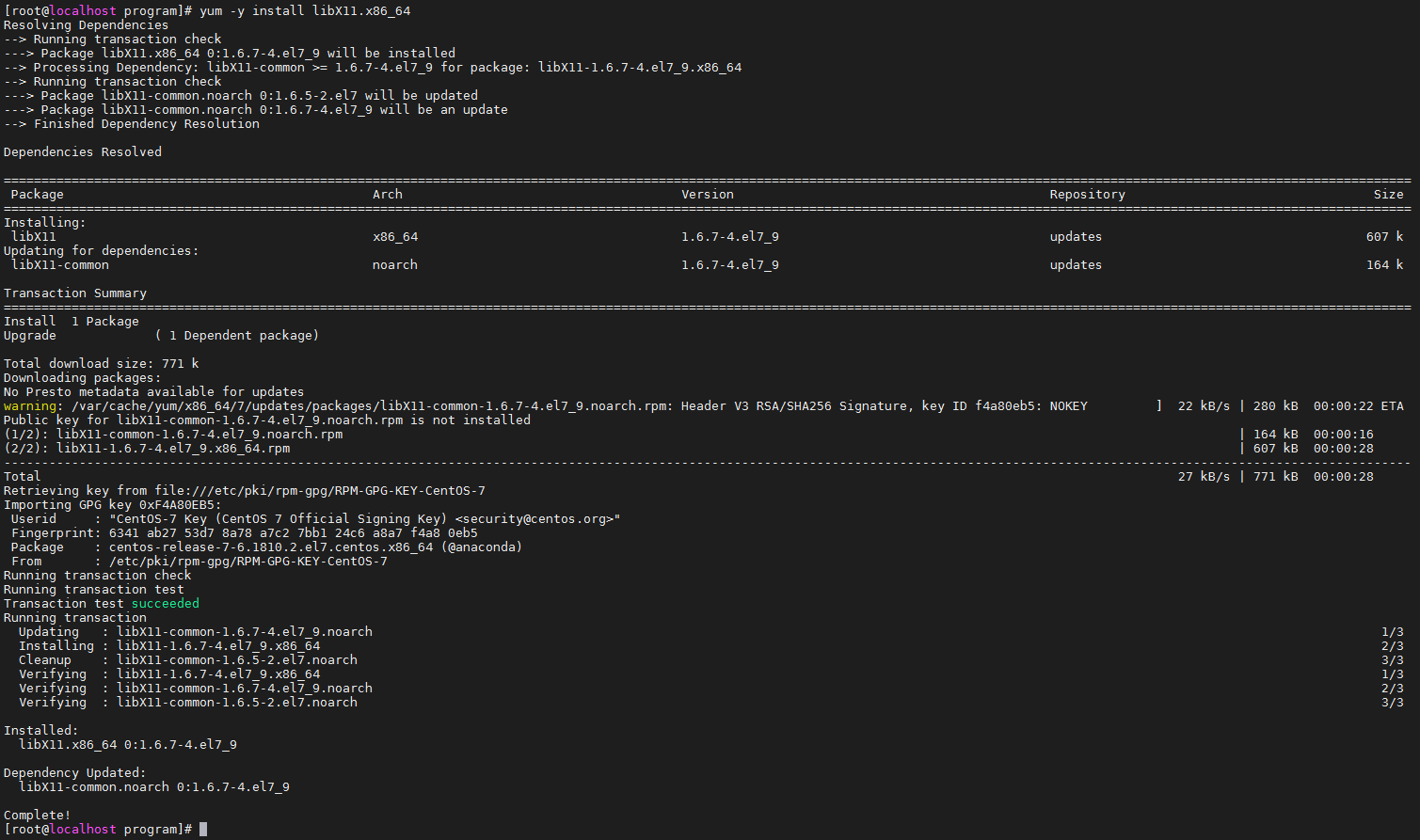This screenshot has width=1420, height=840.
Task: Click the 'Total download size: 771 k' line
Action: (x=101, y=364)
